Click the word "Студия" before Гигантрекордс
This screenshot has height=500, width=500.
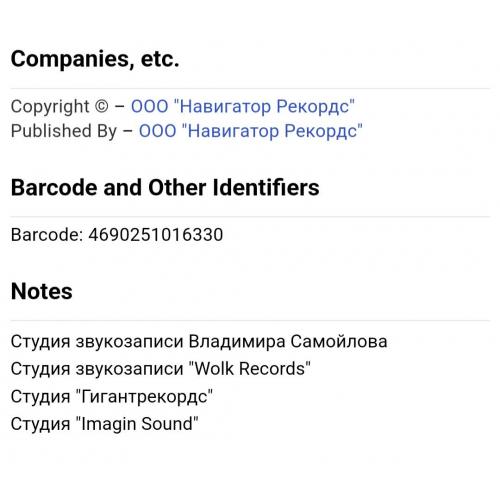40,397
